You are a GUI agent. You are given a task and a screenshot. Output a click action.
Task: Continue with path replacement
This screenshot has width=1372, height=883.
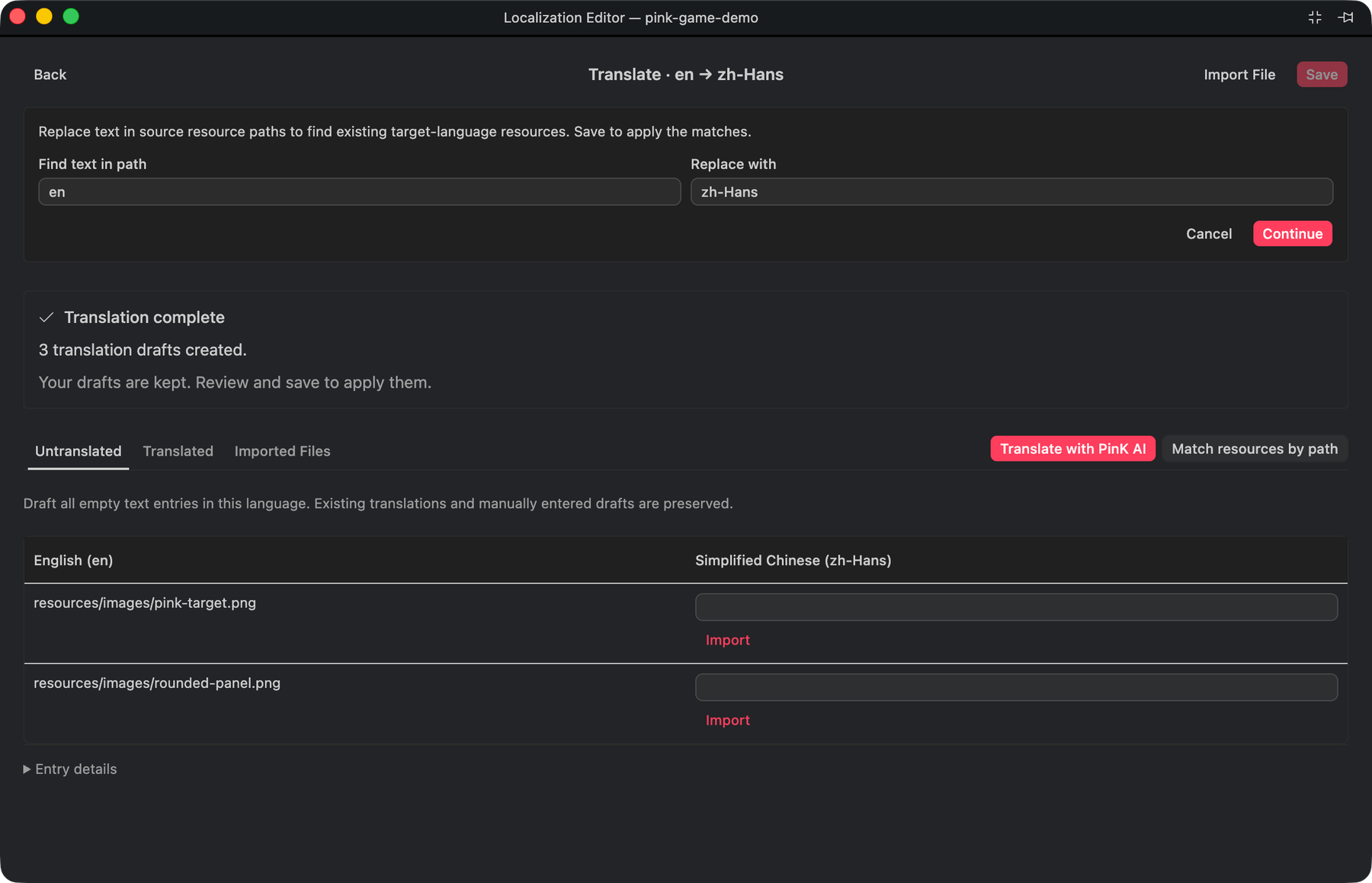(x=1293, y=234)
